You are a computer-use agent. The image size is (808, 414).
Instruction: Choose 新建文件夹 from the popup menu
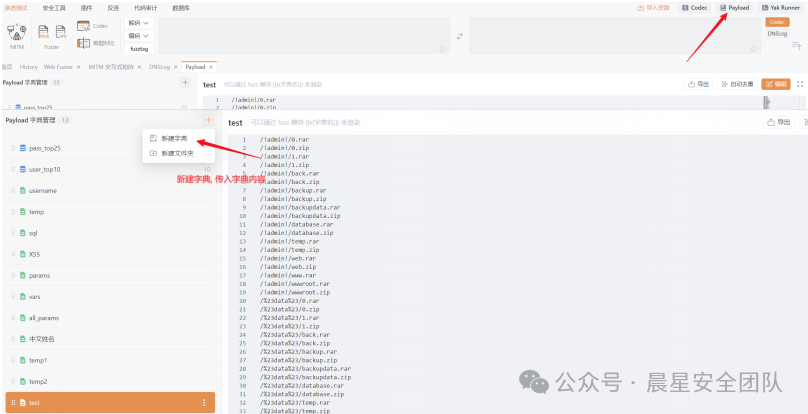[174, 153]
